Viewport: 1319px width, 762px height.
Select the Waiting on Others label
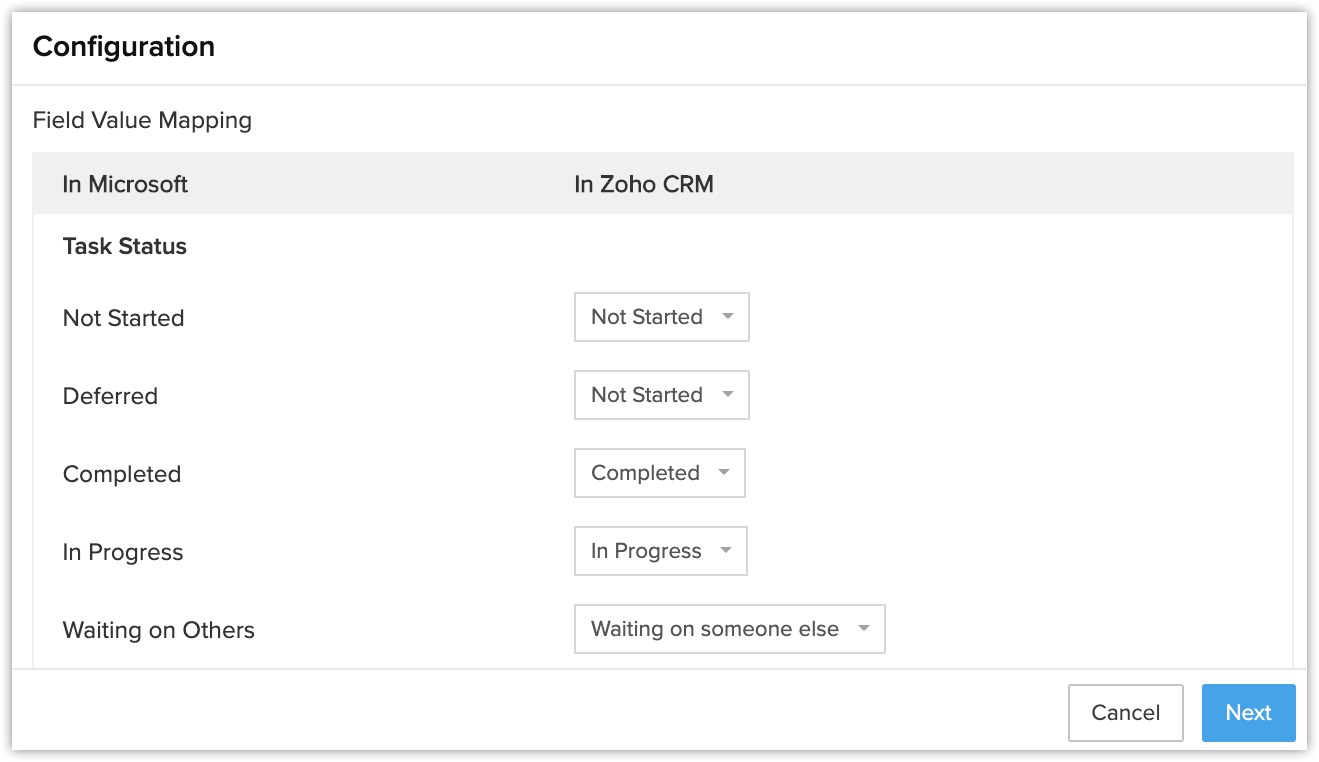click(159, 630)
